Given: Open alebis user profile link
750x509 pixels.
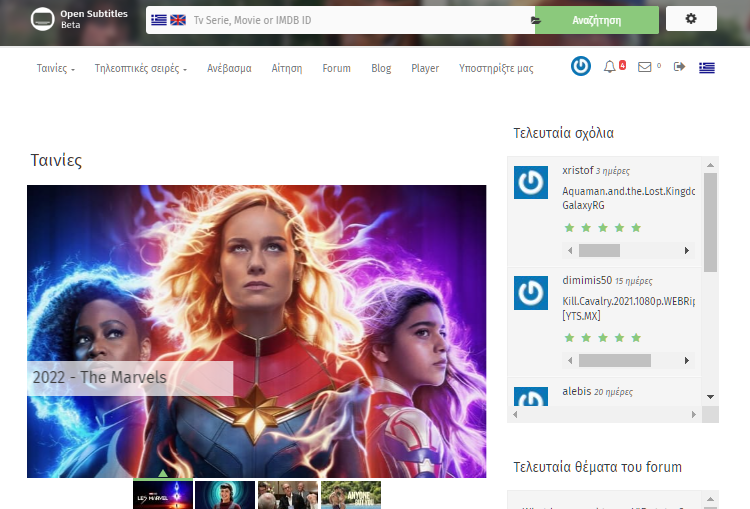Looking at the screenshot, I should click(577, 391).
